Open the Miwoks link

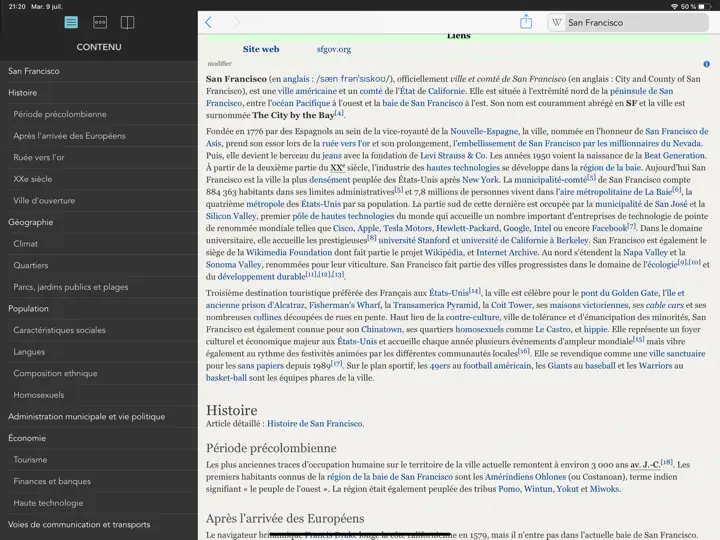pyautogui.click(x=605, y=489)
